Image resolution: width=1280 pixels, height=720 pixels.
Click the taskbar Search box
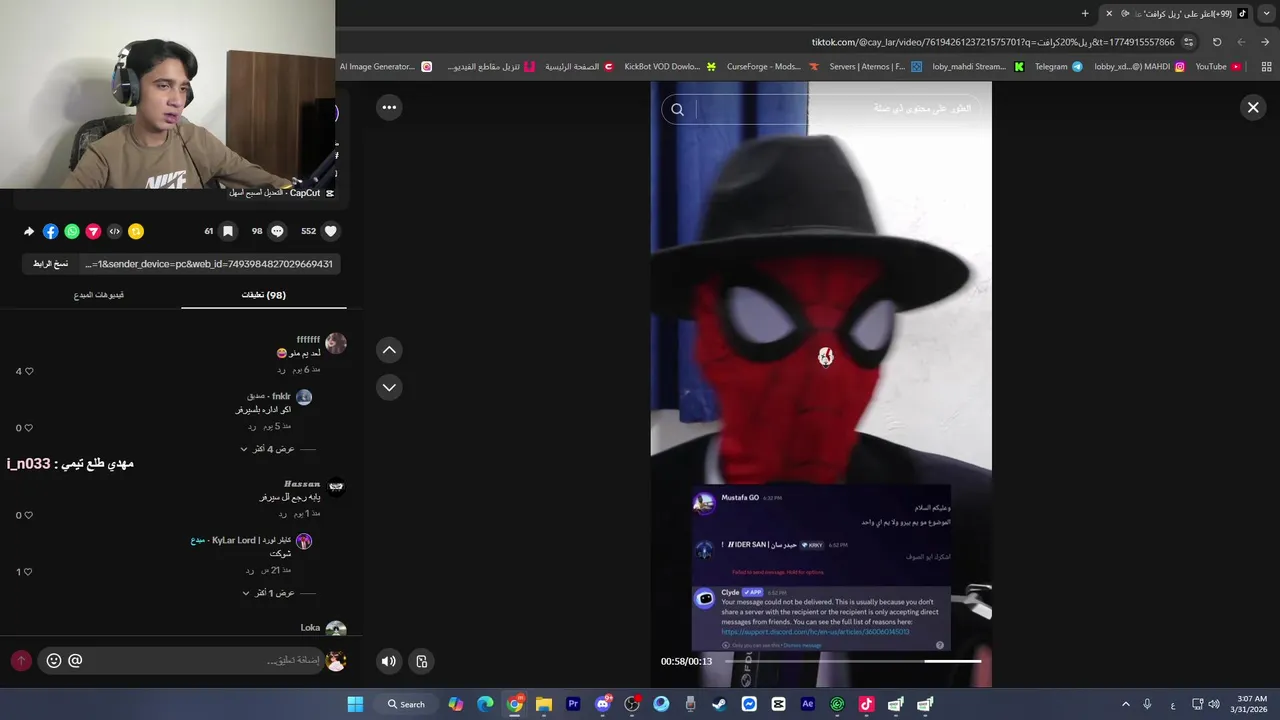click(x=406, y=704)
